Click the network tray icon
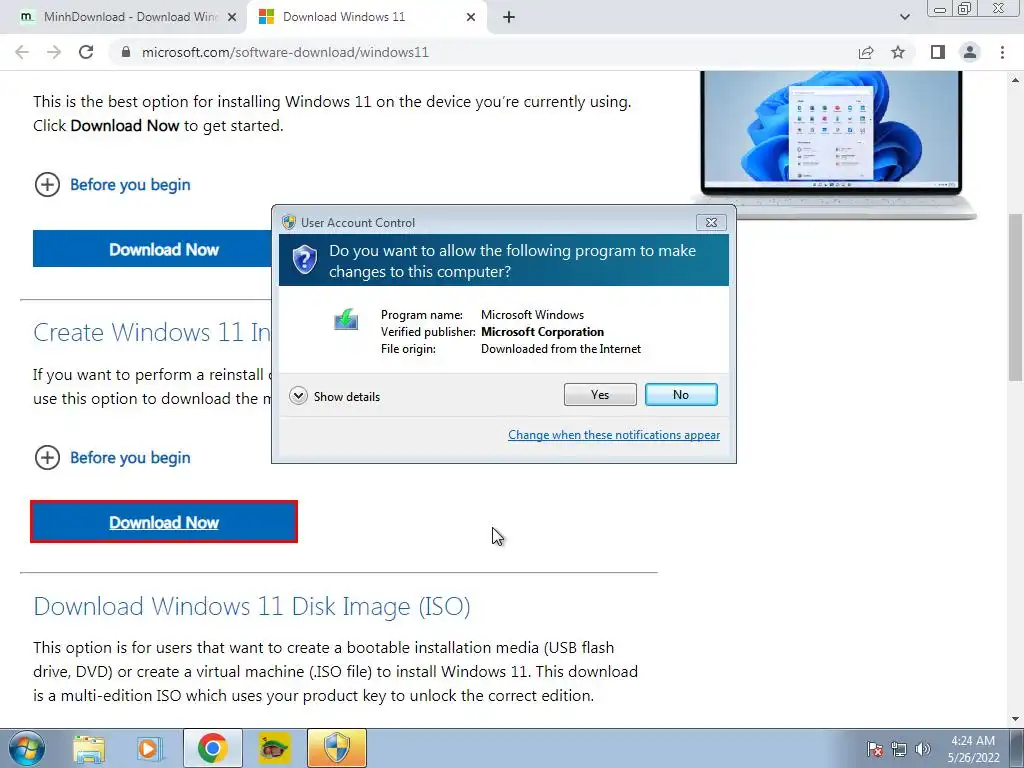This screenshot has width=1024, height=768. pyautogui.click(x=899, y=748)
